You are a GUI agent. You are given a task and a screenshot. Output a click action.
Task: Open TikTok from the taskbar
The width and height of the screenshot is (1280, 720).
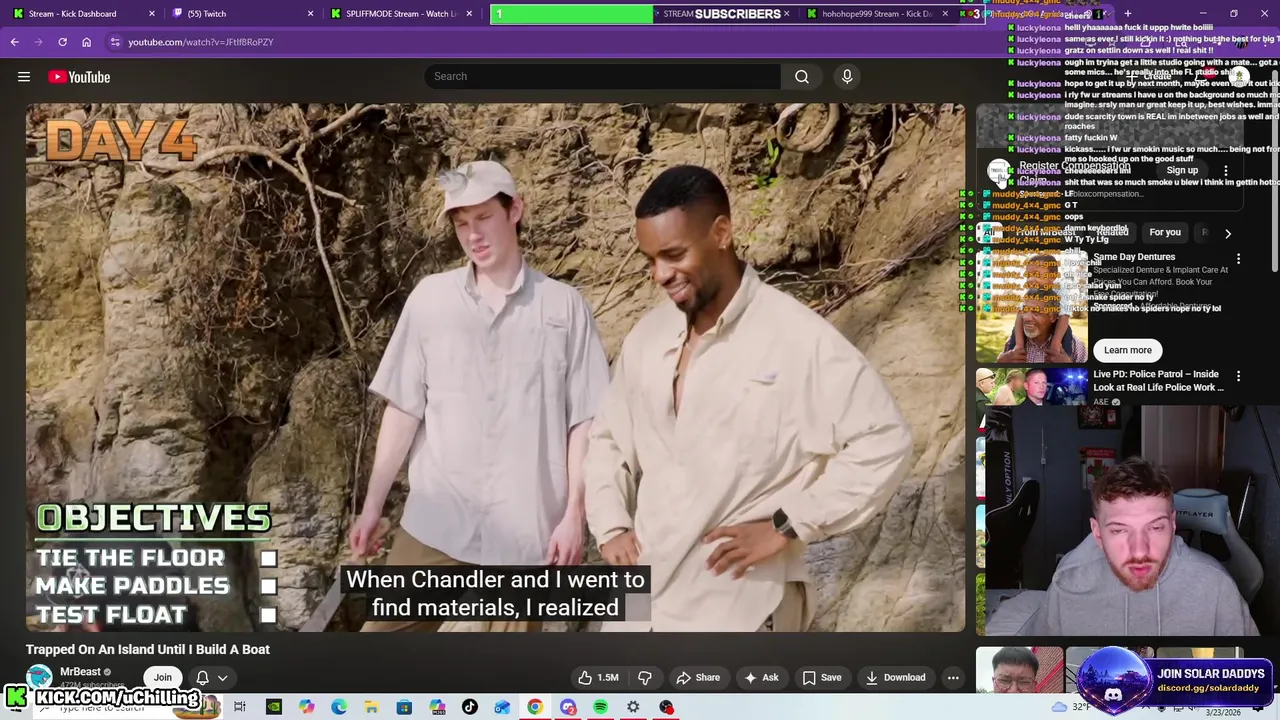(x=470, y=707)
